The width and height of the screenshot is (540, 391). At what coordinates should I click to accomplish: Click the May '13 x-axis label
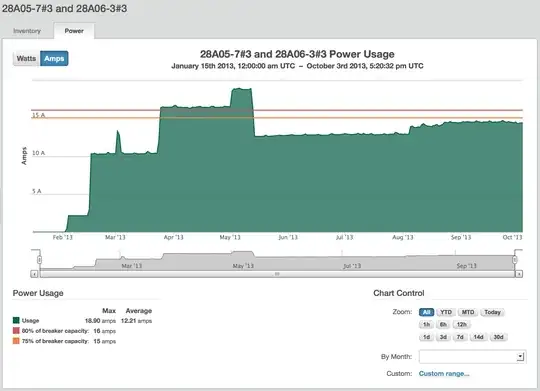(230, 237)
